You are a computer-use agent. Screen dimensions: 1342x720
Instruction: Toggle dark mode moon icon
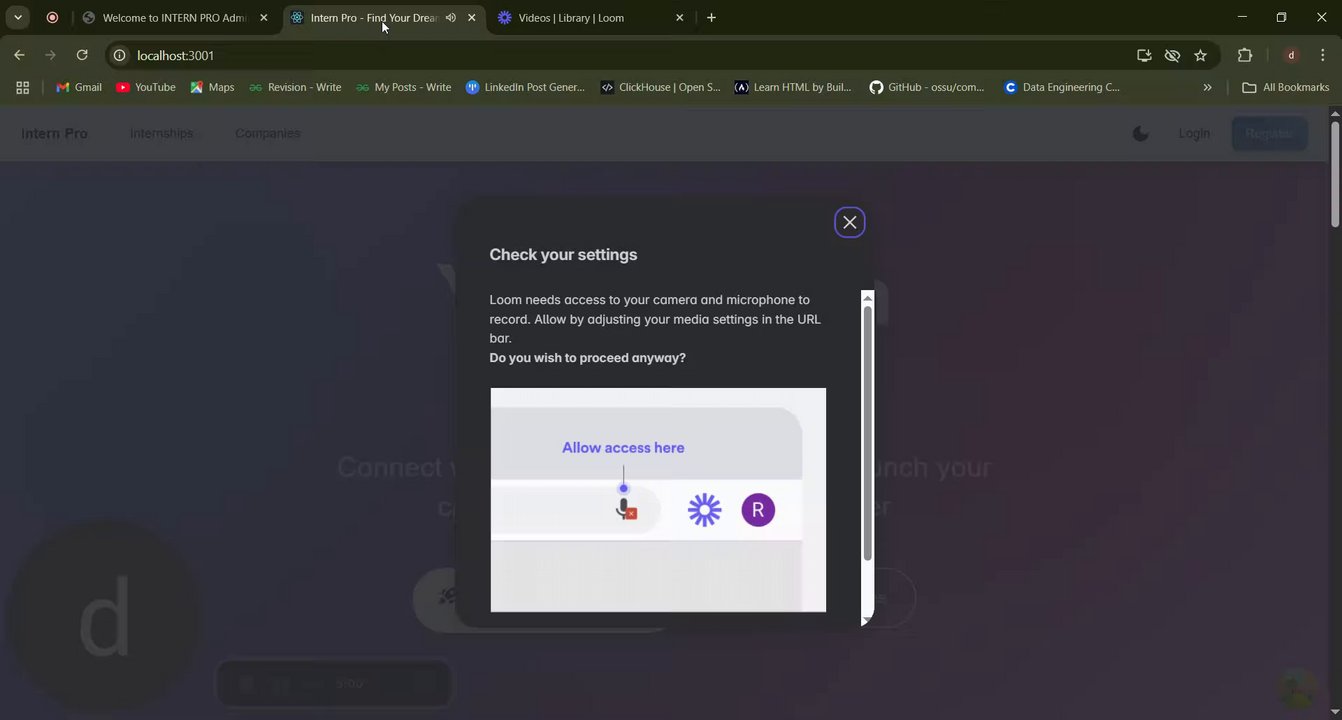point(1140,133)
